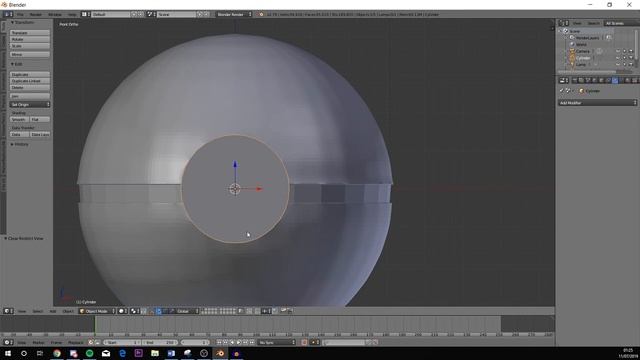Click the green current frame marker in timeline
640x360 pixels.
pos(95,326)
